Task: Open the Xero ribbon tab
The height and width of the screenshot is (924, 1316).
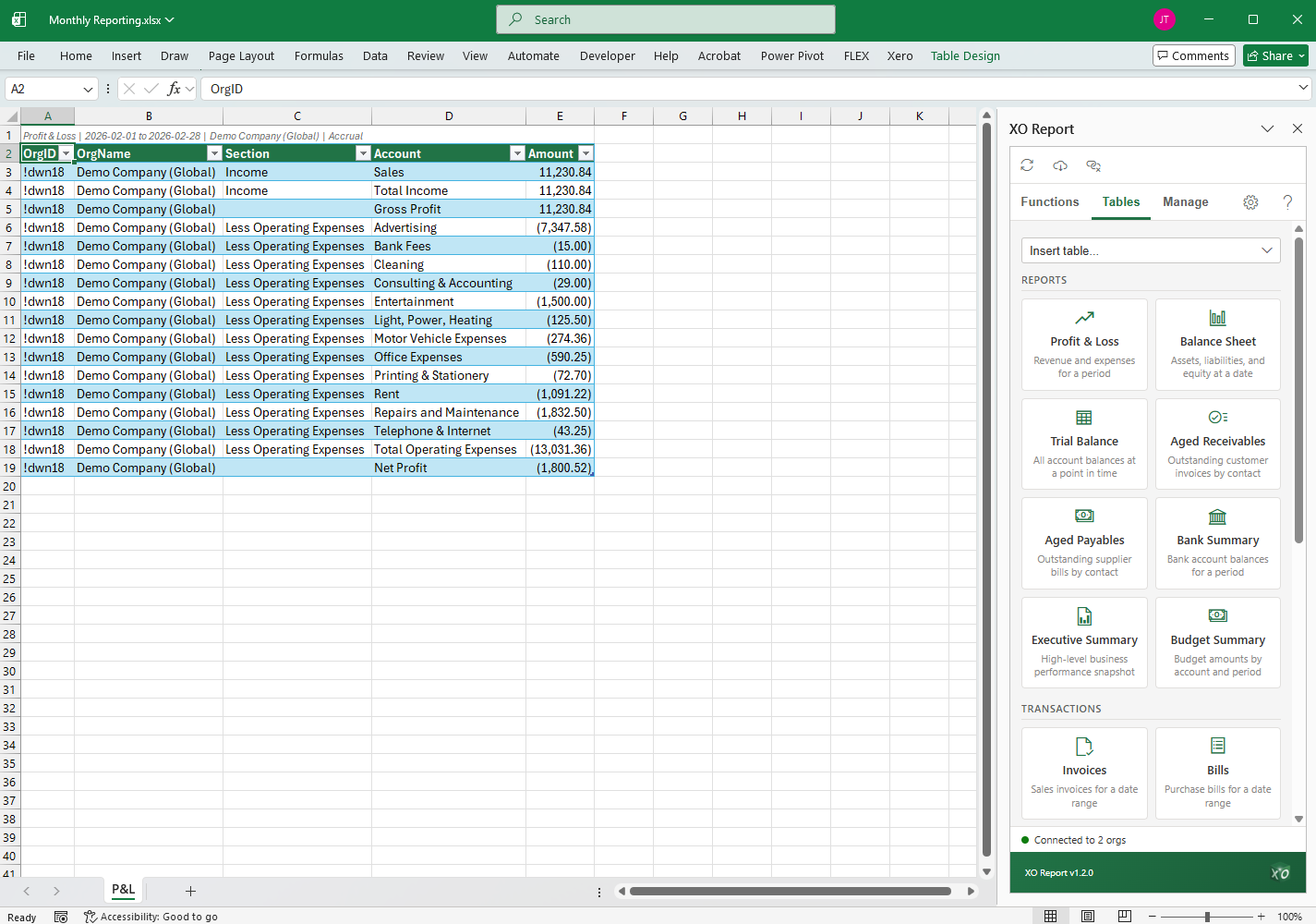Action: (899, 55)
